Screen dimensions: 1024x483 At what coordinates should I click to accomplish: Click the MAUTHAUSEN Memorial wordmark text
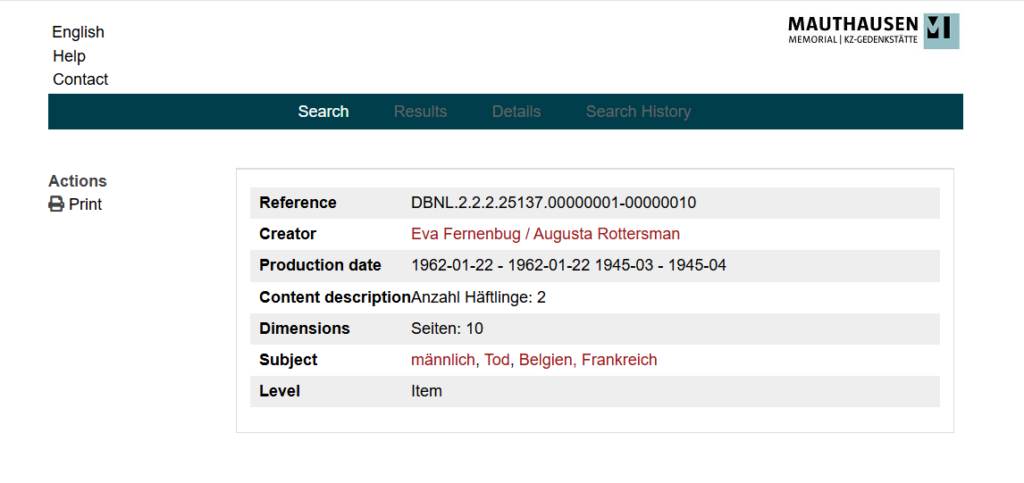point(853,30)
